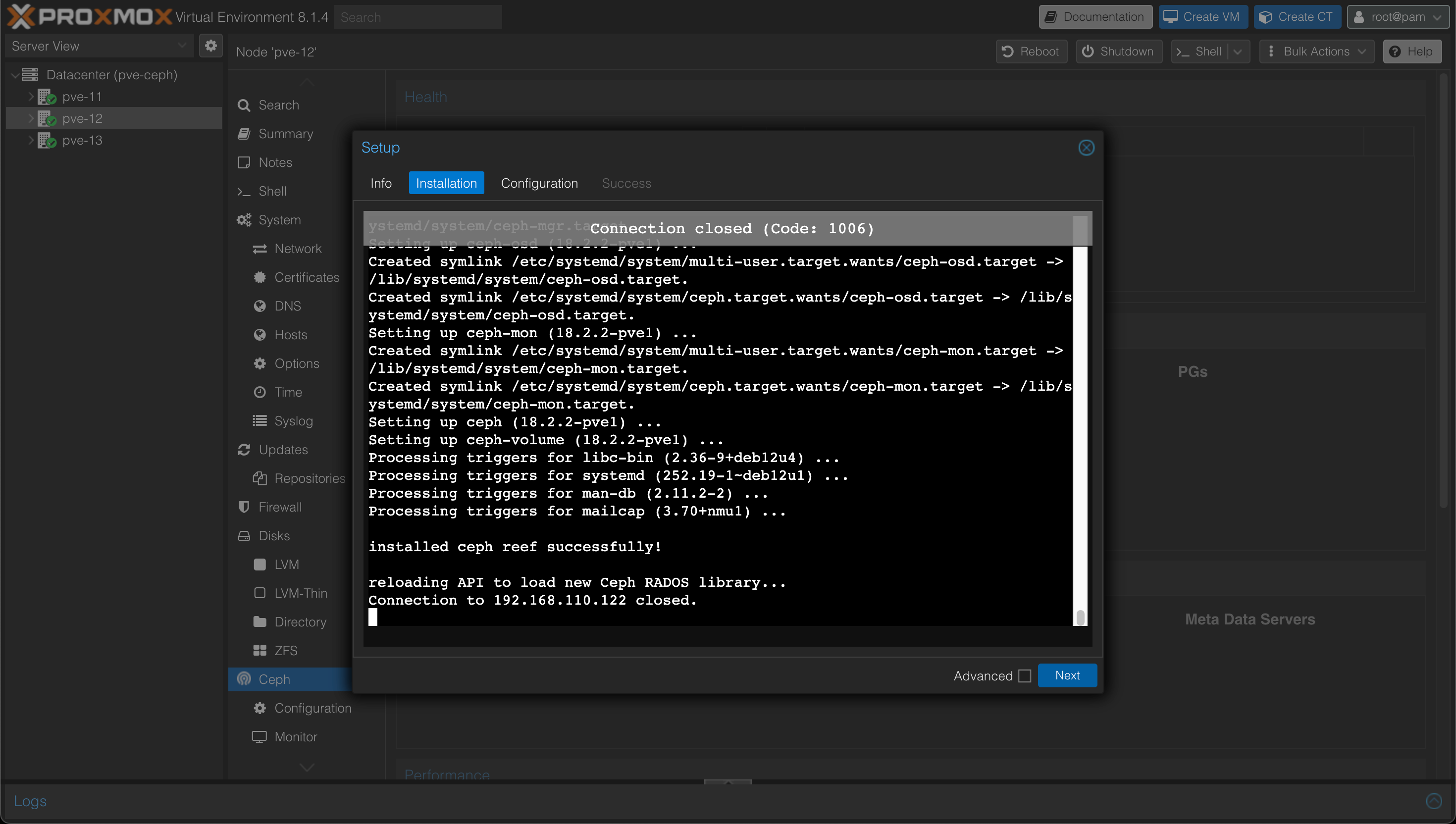Viewport: 1456px width, 824px height.
Task: Scroll the installation log output
Action: 1079,609
